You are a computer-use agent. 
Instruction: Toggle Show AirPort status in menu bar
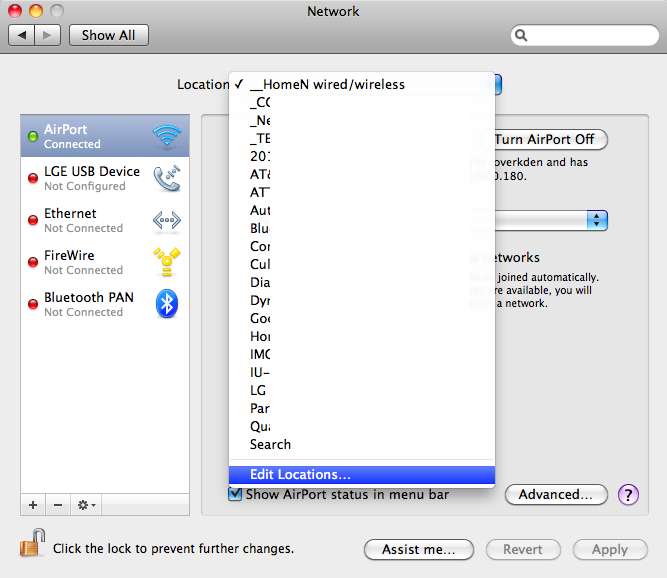coord(235,494)
